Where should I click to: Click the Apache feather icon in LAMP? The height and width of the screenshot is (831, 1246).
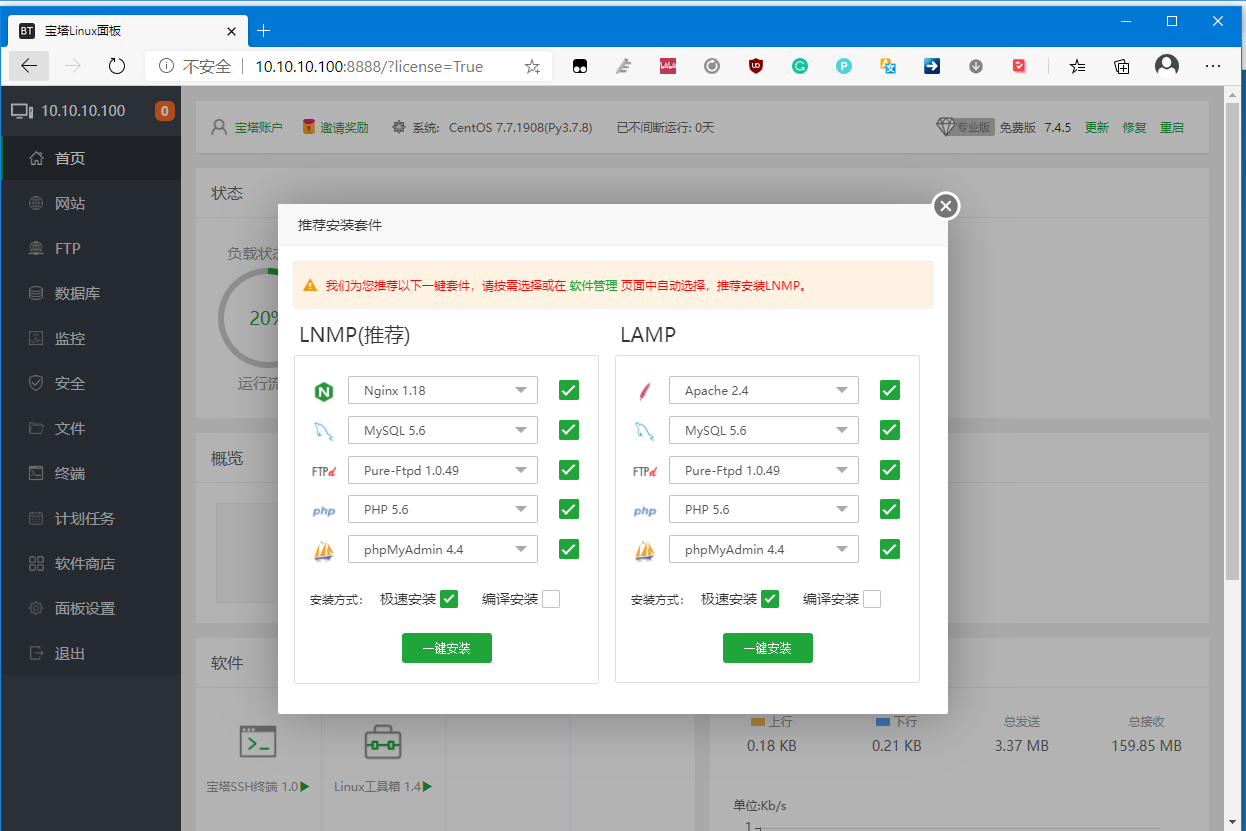(644, 391)
